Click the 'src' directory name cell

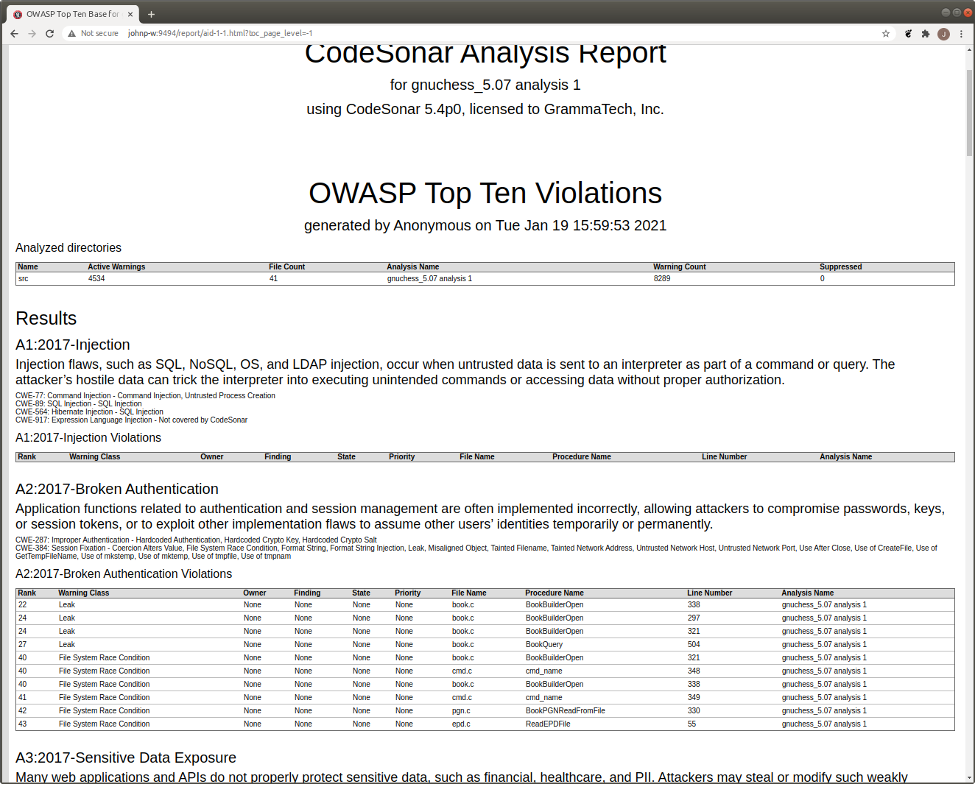(23, 278)
